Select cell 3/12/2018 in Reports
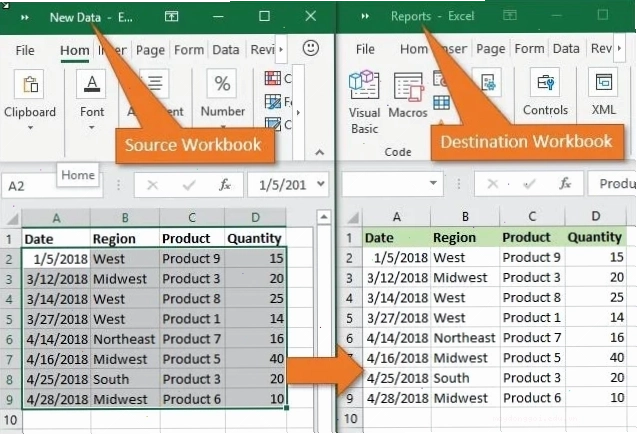 pyautogui.click(x=397, y=277)
